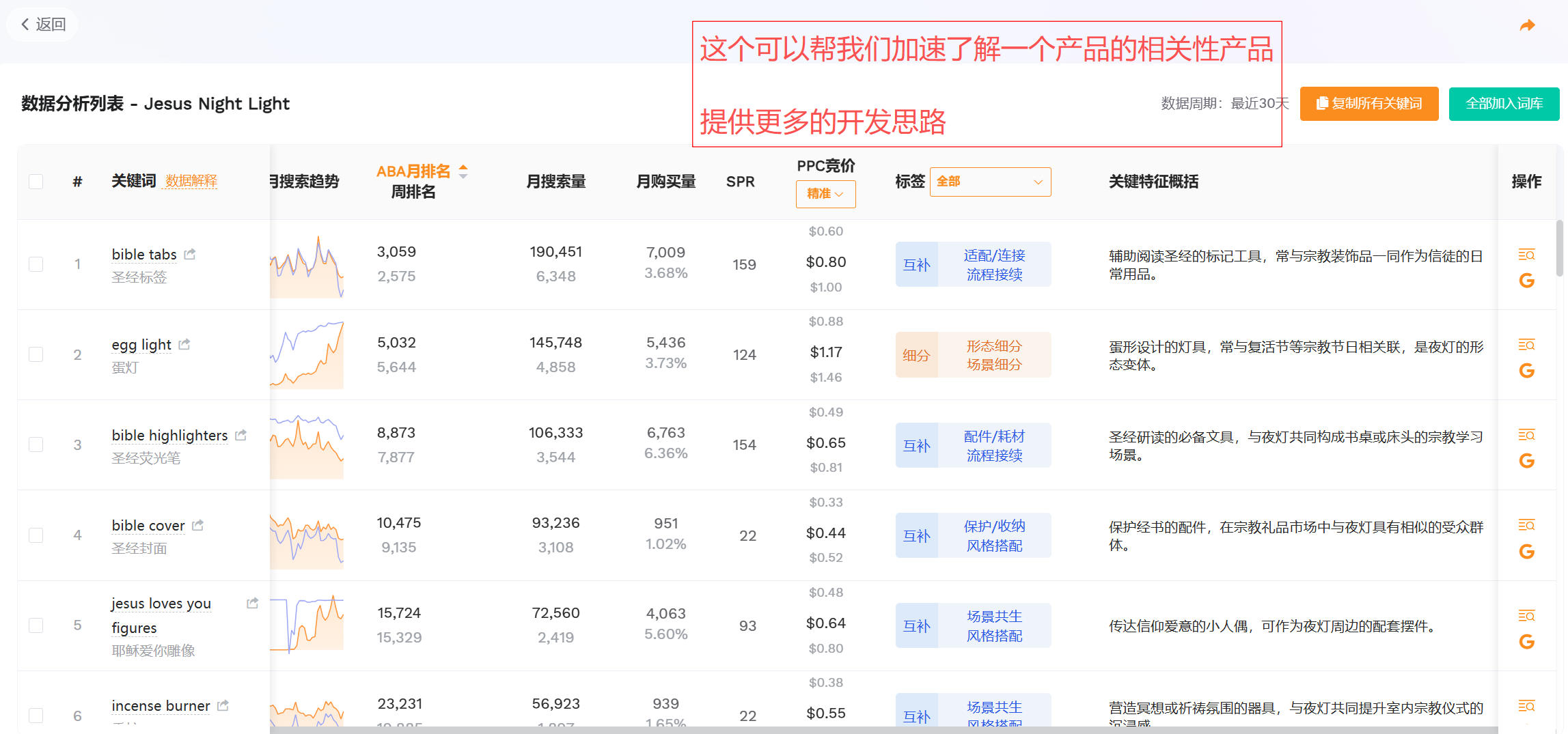This screenshot has width=1568, height=734.
Task: Click keyword search icon in bible tabs row
Action: click(1526, 254)
